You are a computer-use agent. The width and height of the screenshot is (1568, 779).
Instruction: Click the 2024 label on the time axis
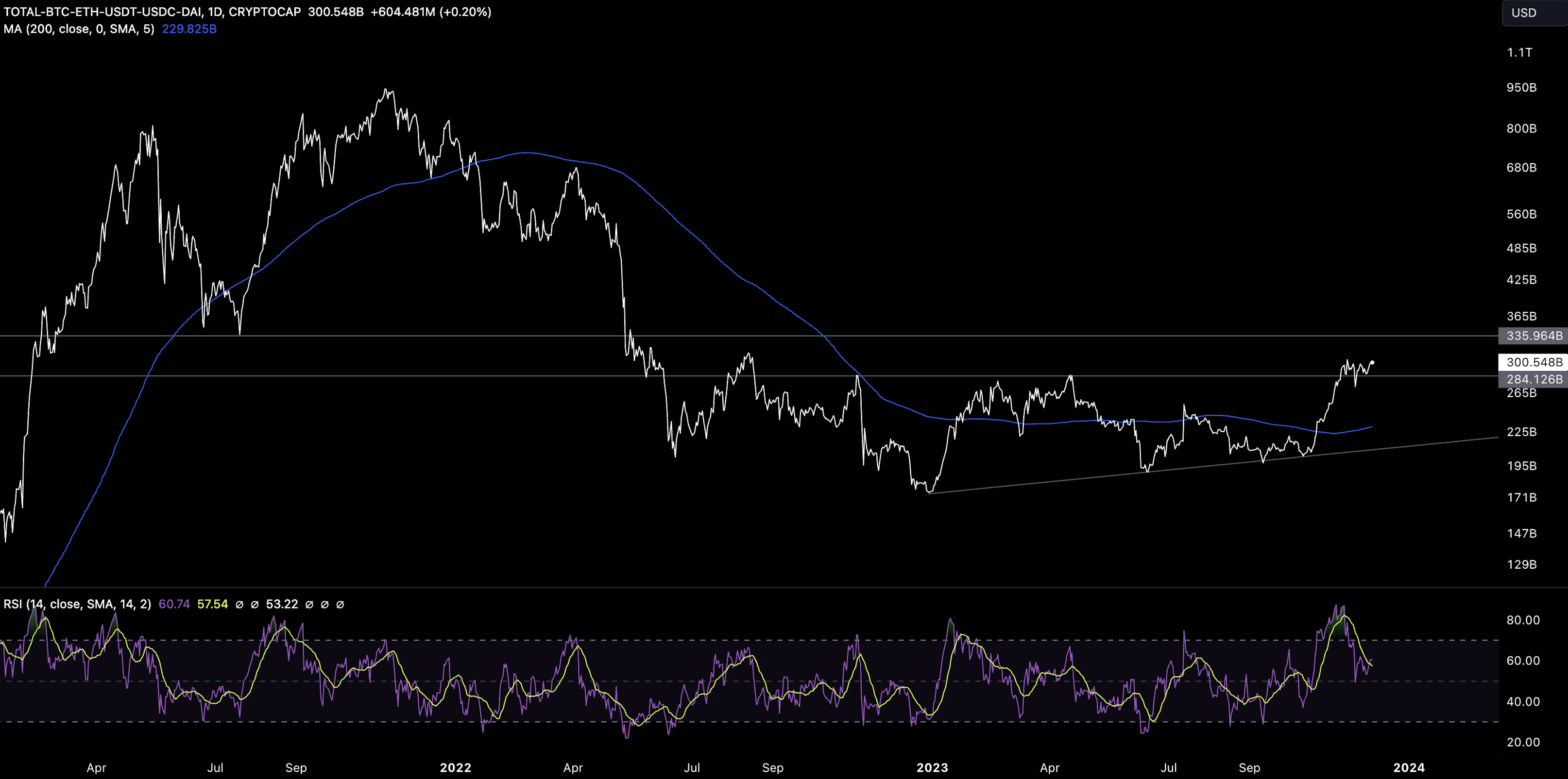(x=1409, y=767)
